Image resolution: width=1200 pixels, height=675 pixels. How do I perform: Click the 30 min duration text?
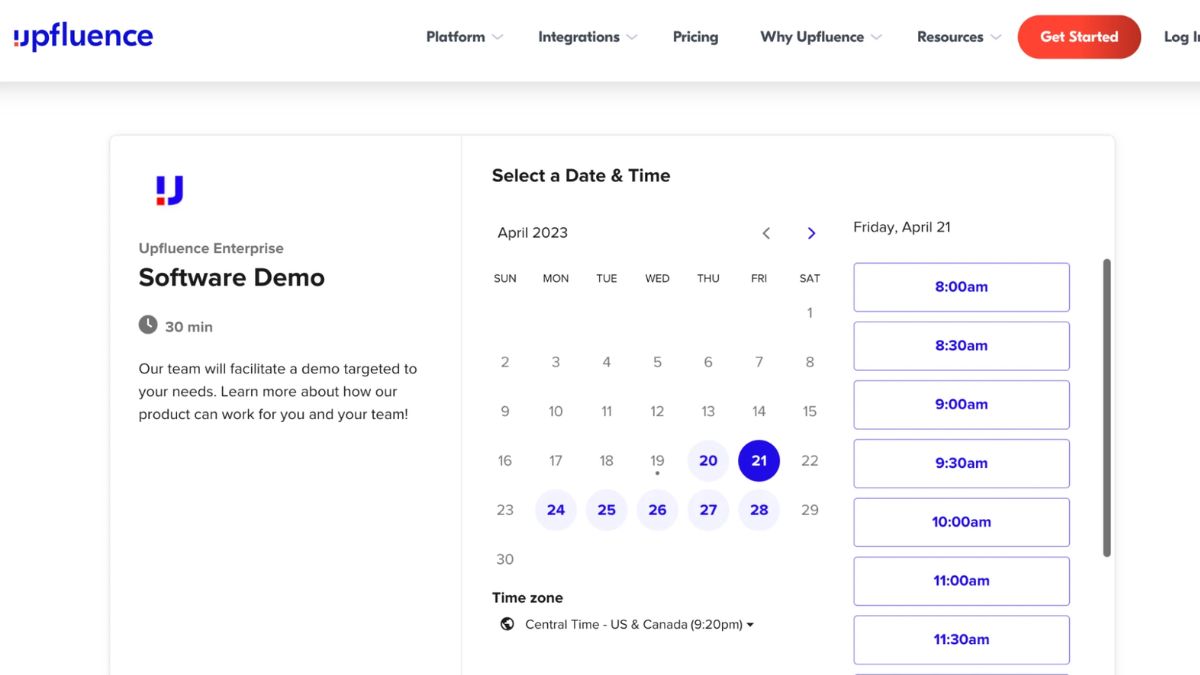(x=189, y=327)
